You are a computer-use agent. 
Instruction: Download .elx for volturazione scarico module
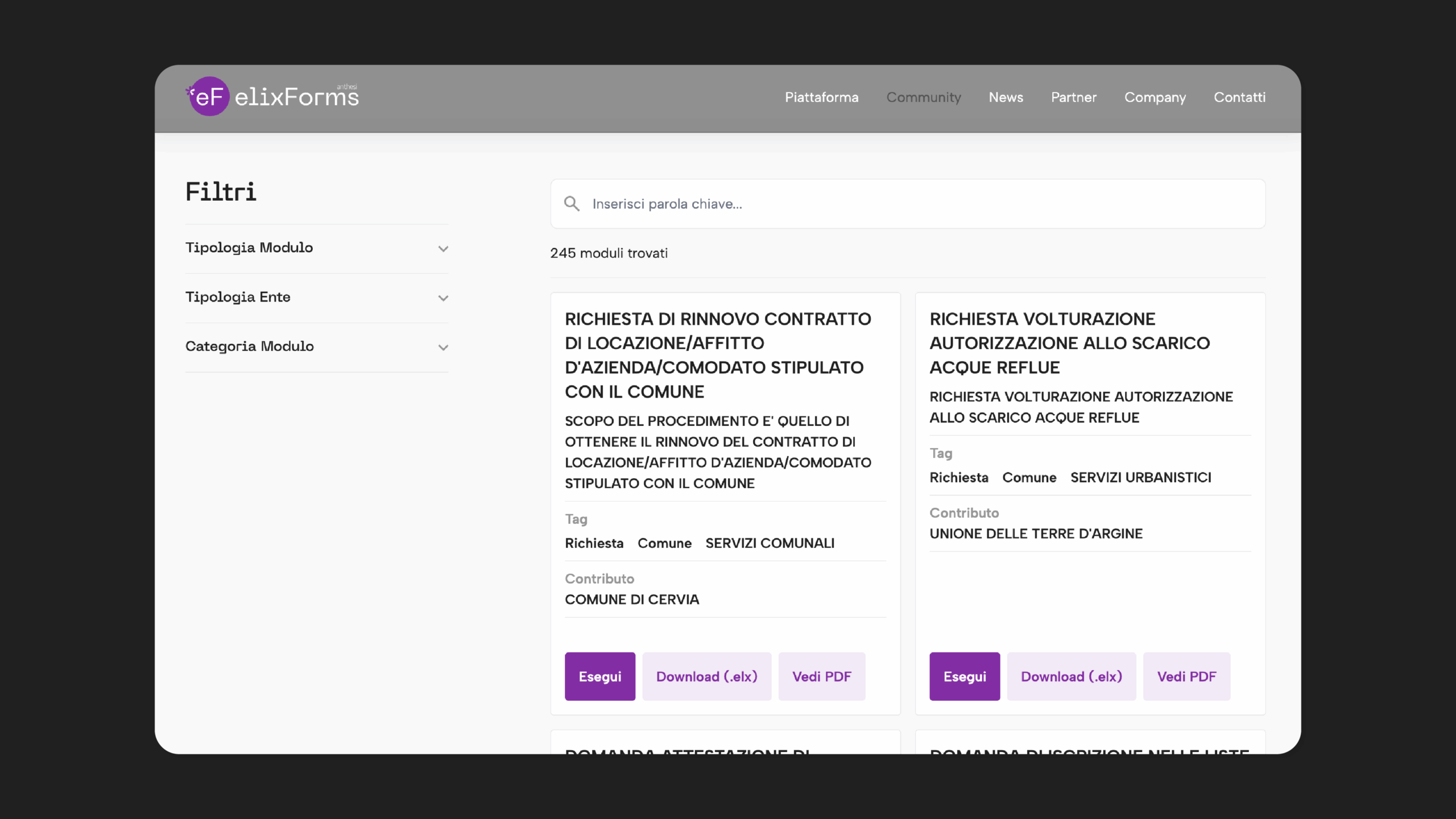[1071, 676]
